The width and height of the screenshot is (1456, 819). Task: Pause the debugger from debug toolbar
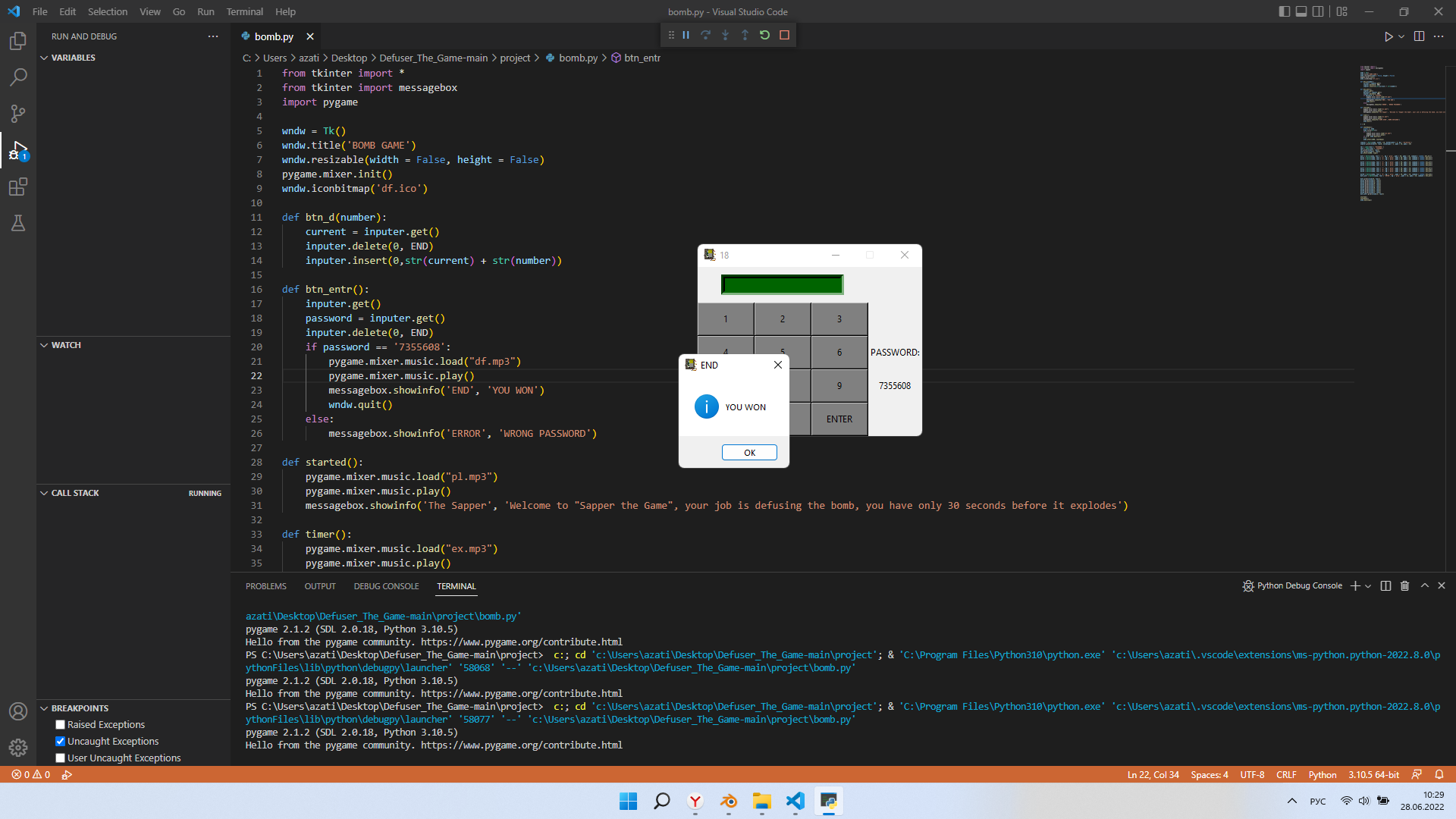tap(686, 35)
